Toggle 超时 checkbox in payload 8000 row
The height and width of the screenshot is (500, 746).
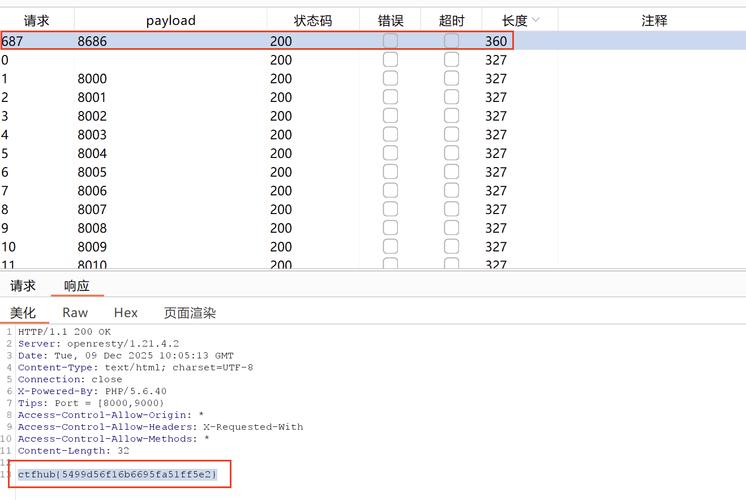pyautogui.click(x=451, y=79)
